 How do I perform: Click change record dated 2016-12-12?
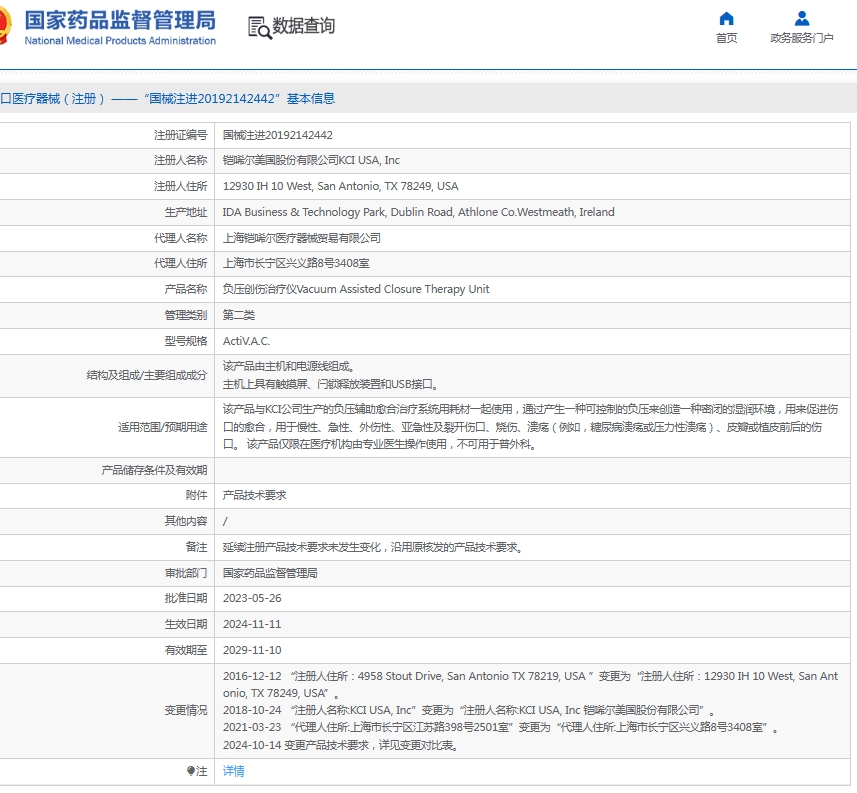coord(530,684)
